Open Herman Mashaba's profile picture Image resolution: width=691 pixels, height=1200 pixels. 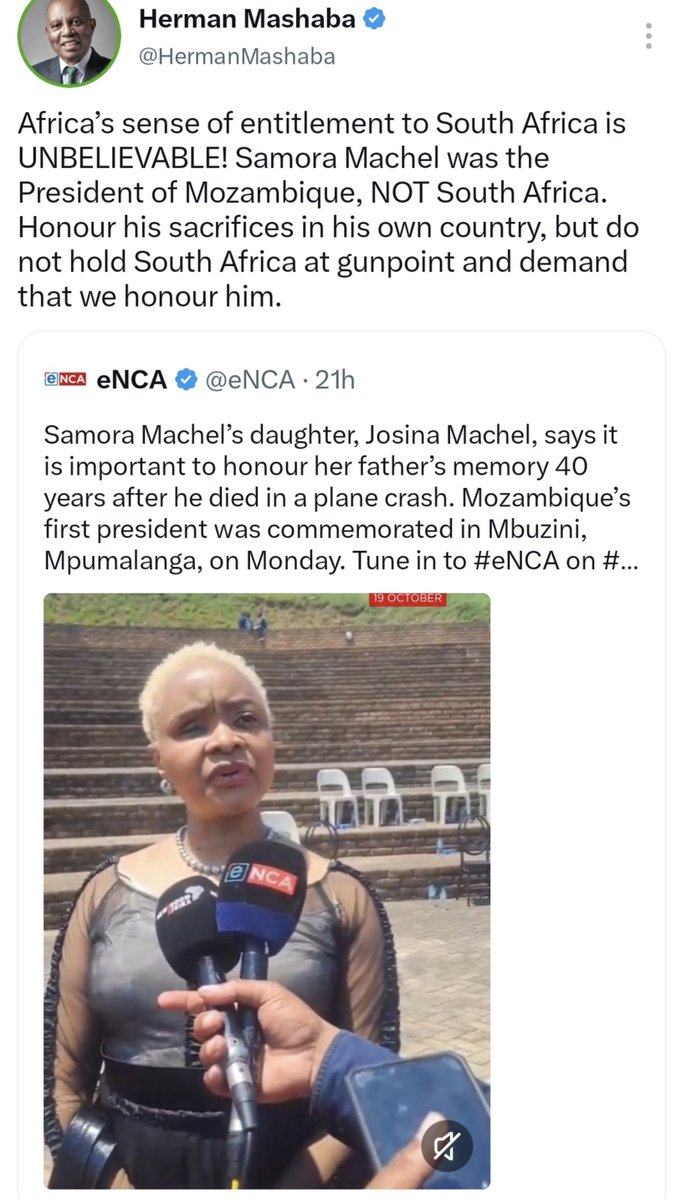[70, 42]
